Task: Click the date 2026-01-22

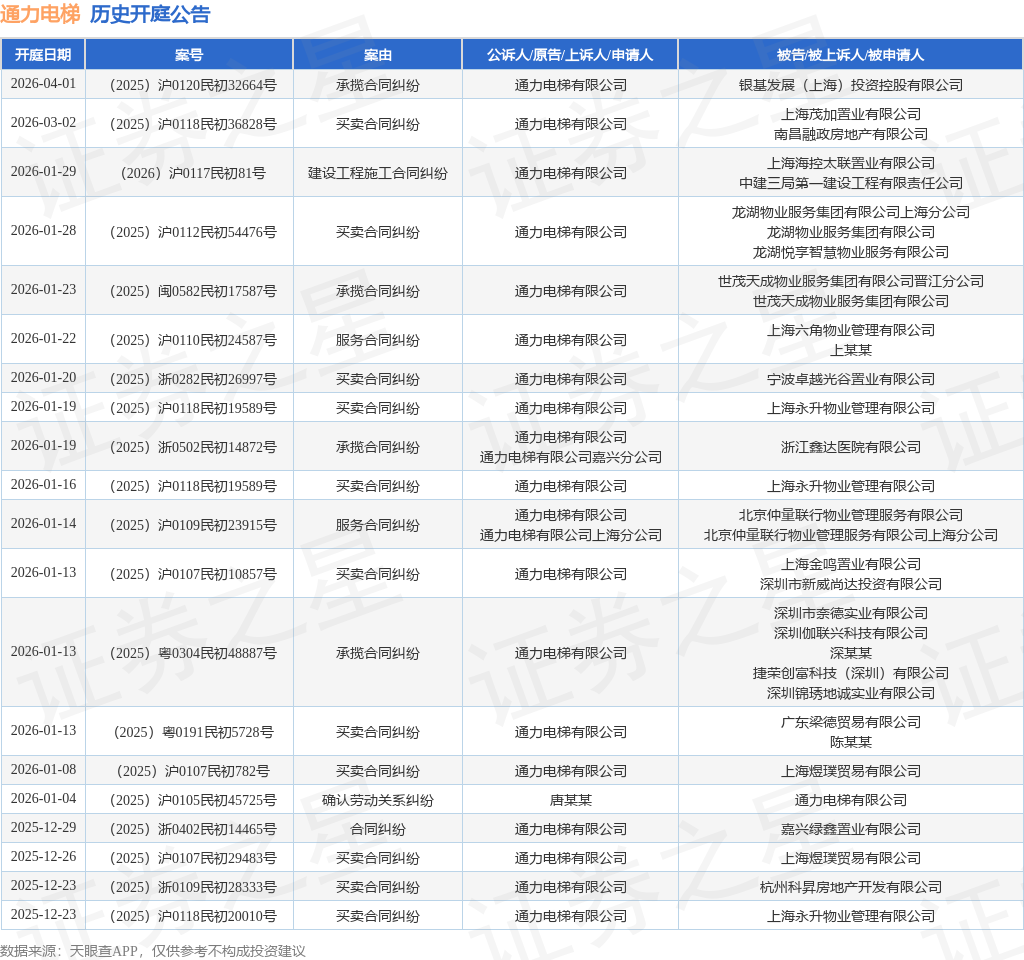Action: 43,338
